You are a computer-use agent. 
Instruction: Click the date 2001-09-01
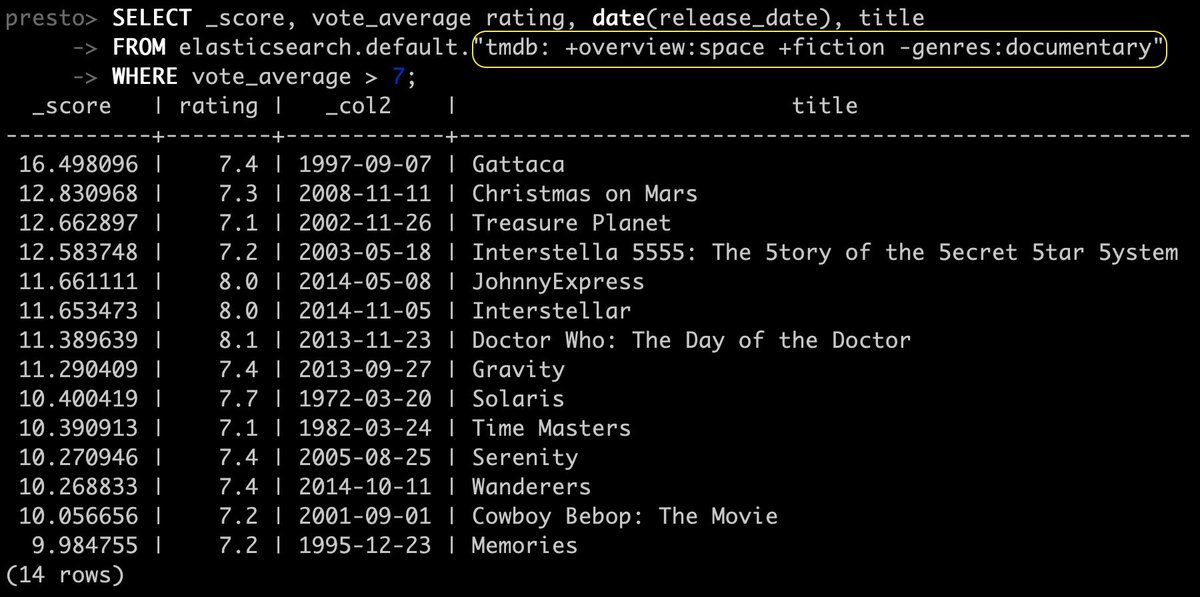pyautogui.click(x=365, y=517)
